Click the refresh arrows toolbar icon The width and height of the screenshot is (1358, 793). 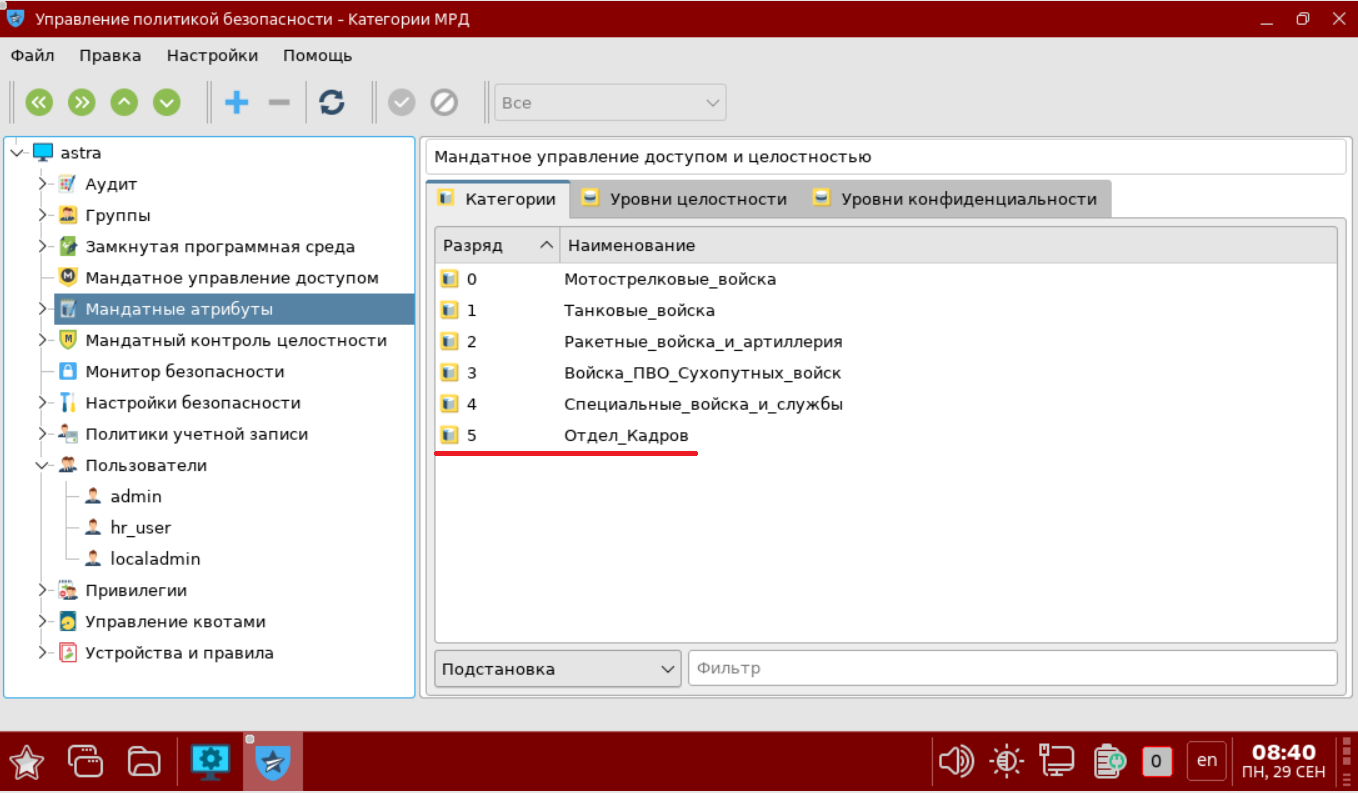coord(332,102)
